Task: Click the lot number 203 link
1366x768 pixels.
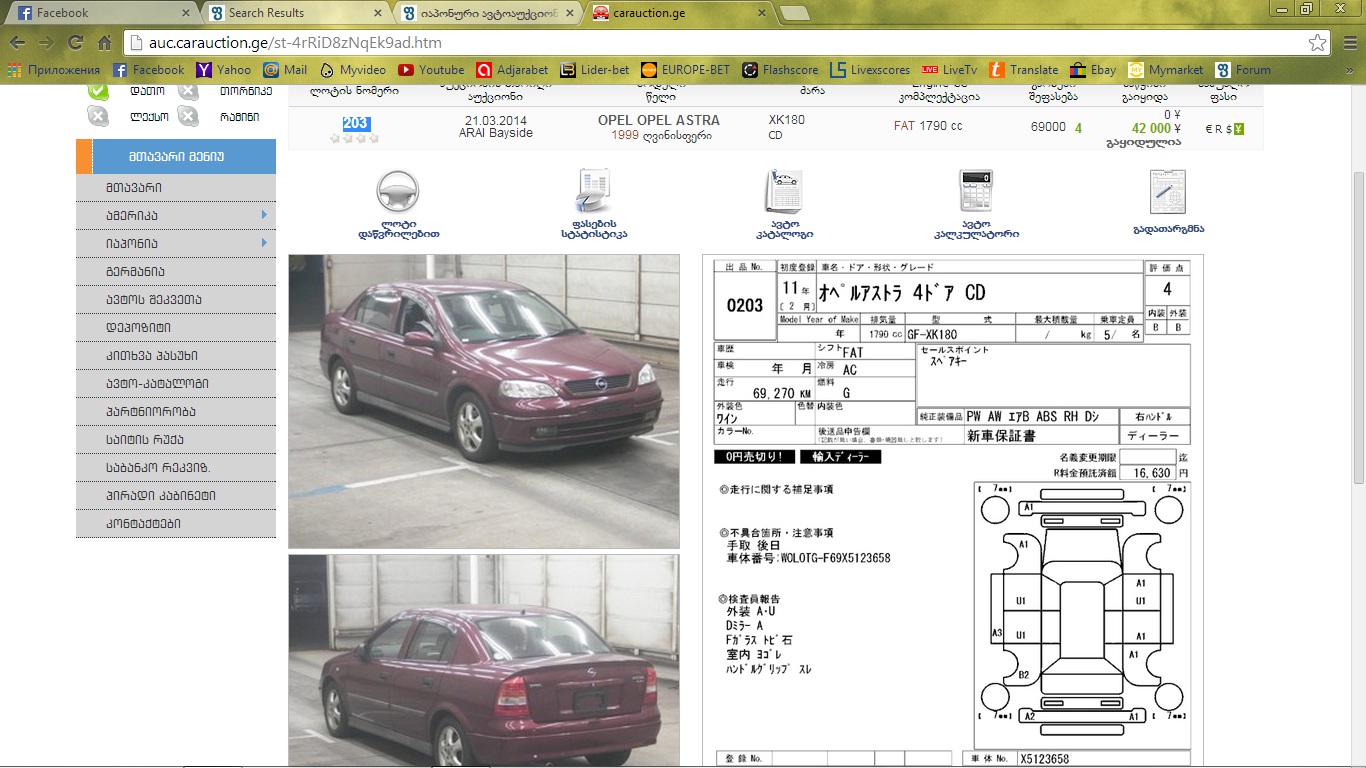Action: pos(355,123)
